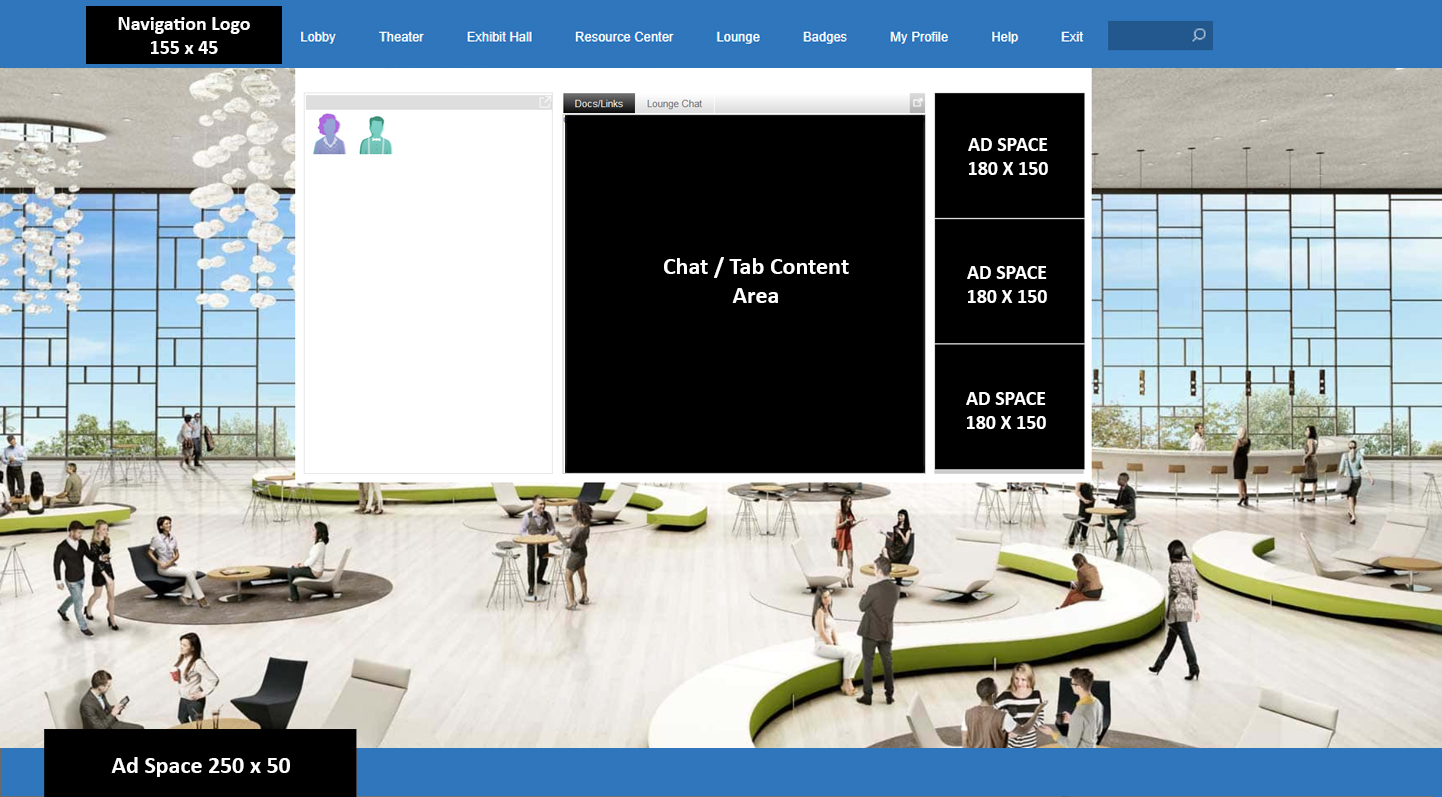Click the Chat / Tab Content Area
This screenshot has height=797, width=1442.
(745, 294)
